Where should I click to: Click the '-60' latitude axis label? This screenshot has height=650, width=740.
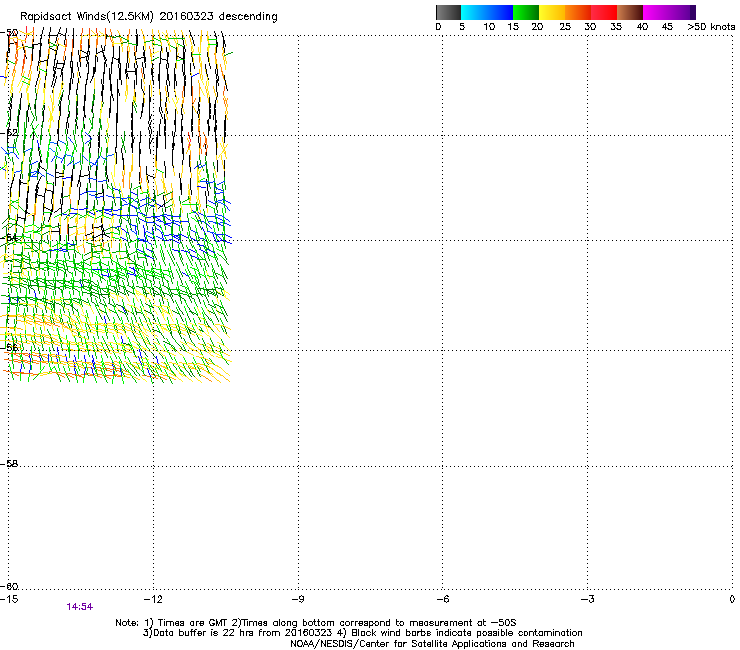coord(9,586)
